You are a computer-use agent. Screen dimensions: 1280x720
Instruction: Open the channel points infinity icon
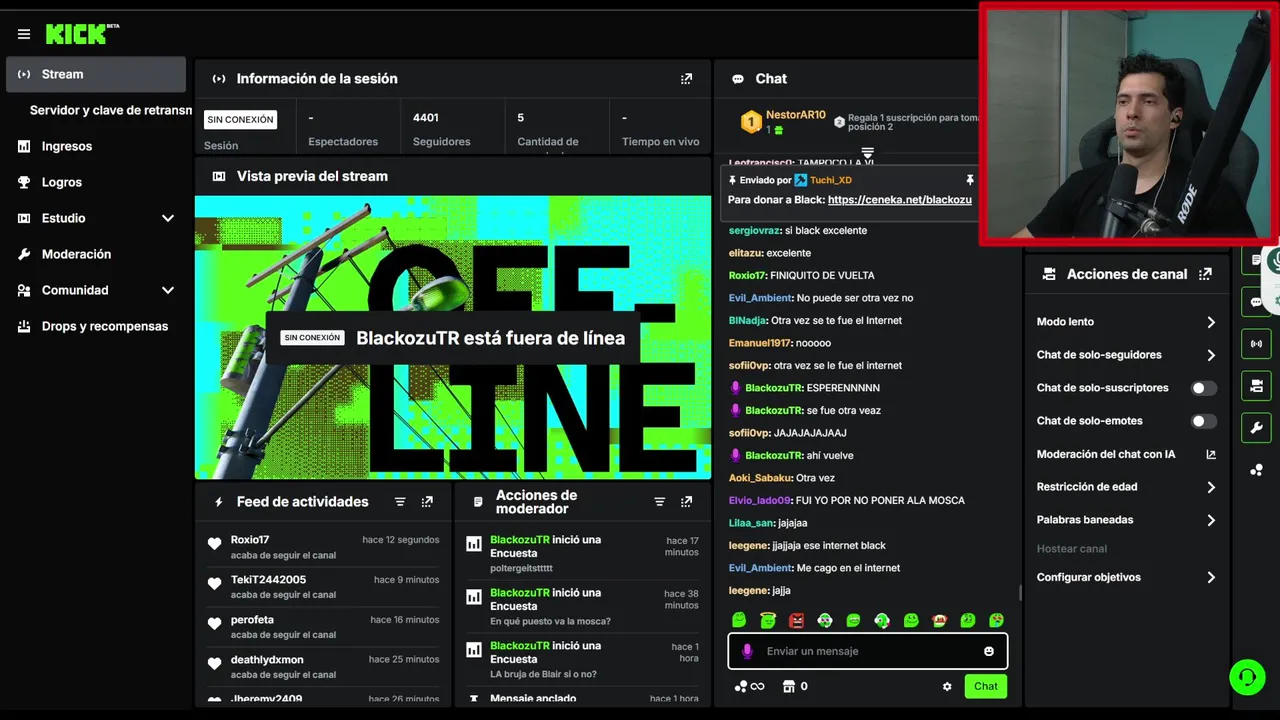pos(749,687)
